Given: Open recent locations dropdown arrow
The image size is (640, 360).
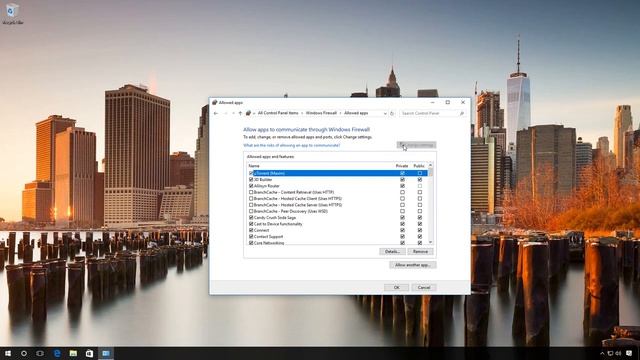Looking at the screenshot, I should [233, 113].
